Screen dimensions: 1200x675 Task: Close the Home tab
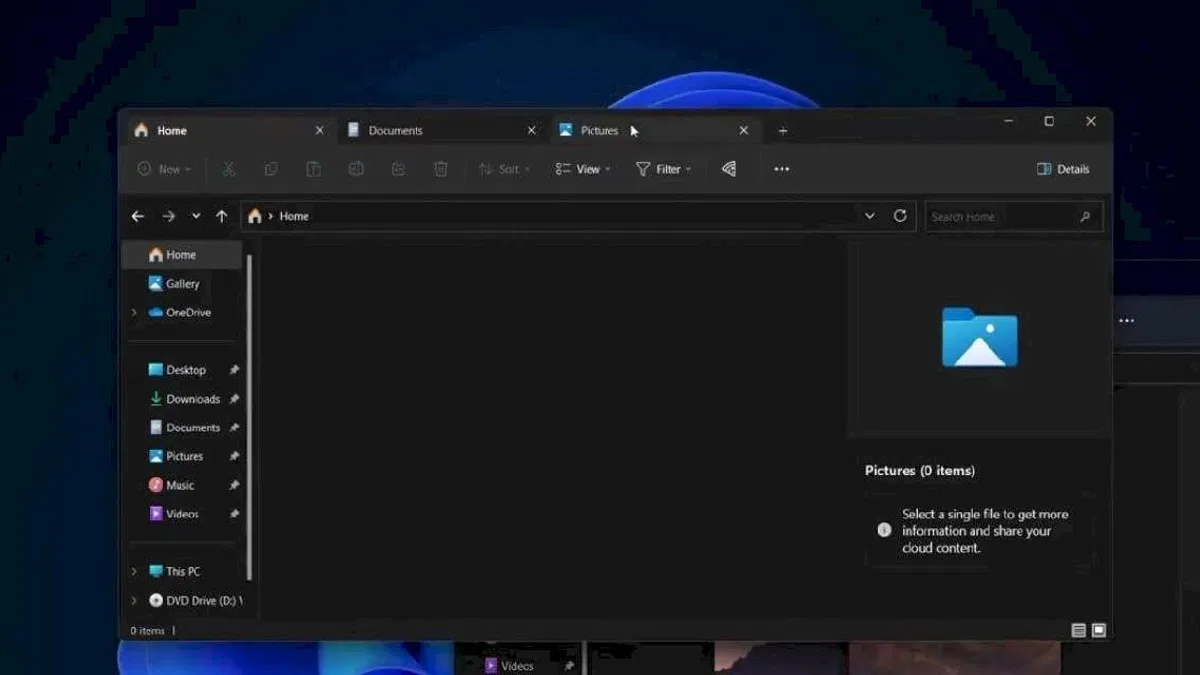pos(320,130)
